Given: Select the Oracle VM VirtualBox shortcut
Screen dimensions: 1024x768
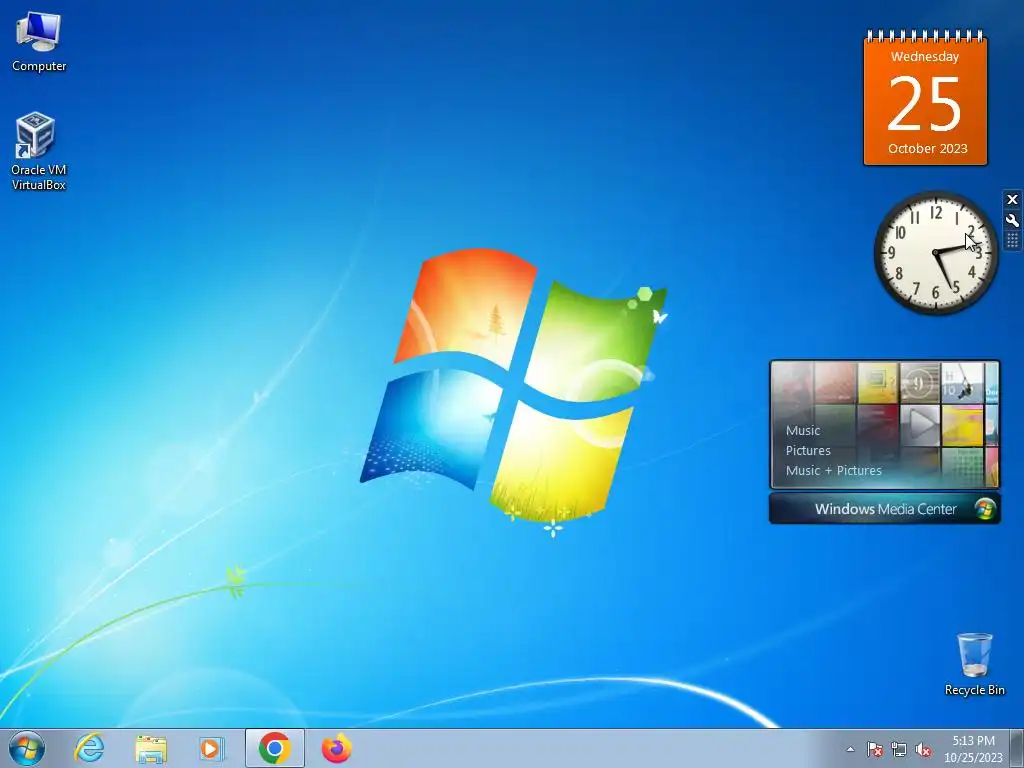Looking at the screenshot, I should pyautogui.click(x=38, y=151).
